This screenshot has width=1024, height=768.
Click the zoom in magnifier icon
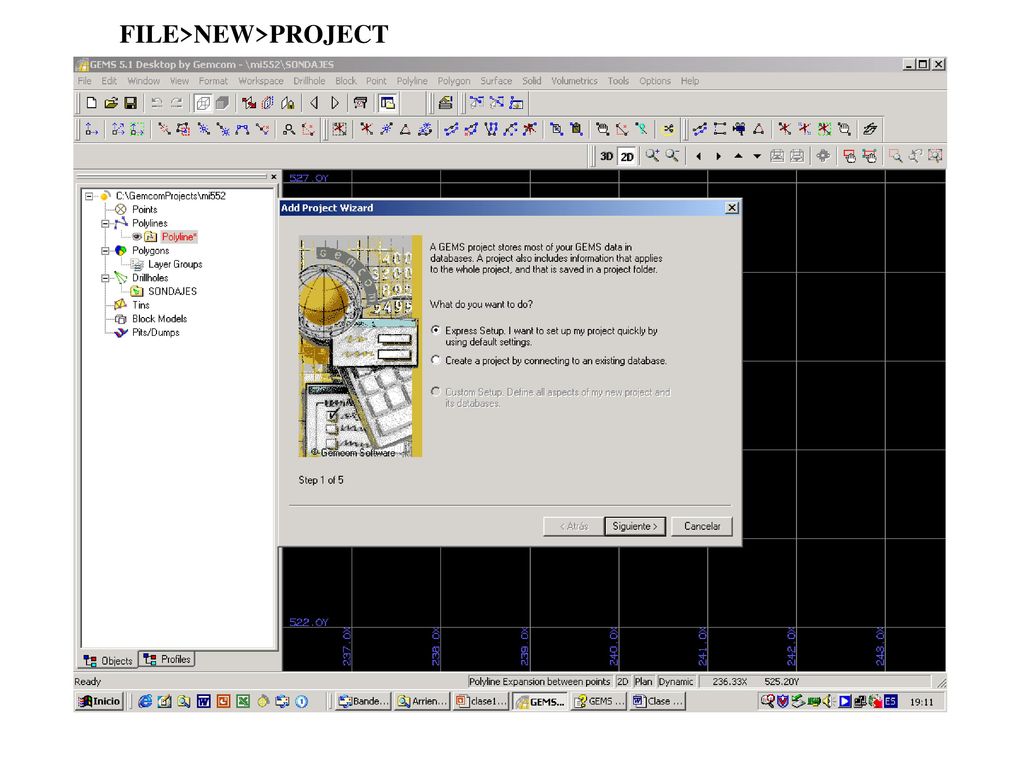pos(652,156)
